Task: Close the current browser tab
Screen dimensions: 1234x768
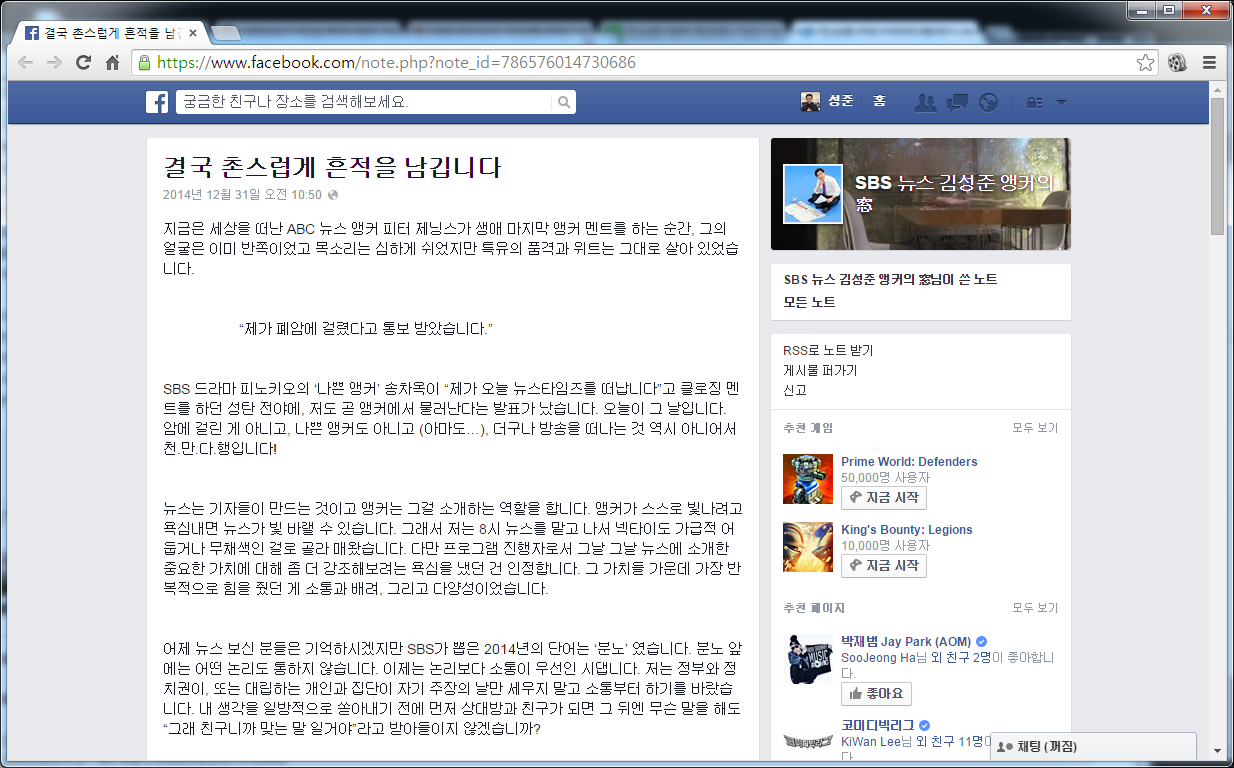Action: pyautogui.click(x=193, y=33)
